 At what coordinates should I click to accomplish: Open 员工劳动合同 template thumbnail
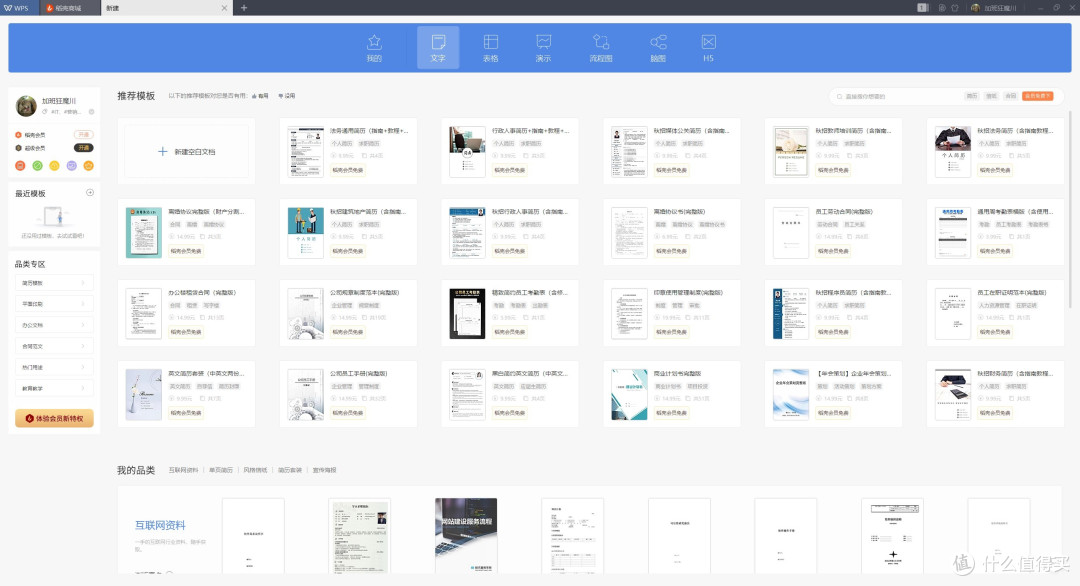point(791,233)
